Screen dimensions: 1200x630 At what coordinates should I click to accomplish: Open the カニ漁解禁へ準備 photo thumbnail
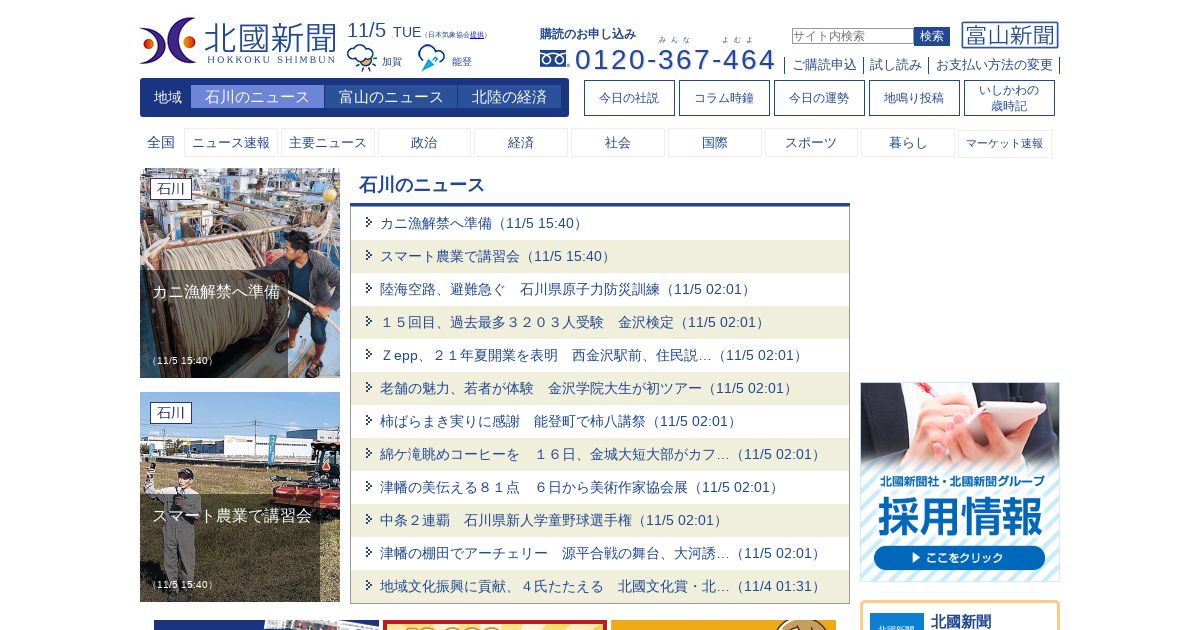tap(240, 273)
